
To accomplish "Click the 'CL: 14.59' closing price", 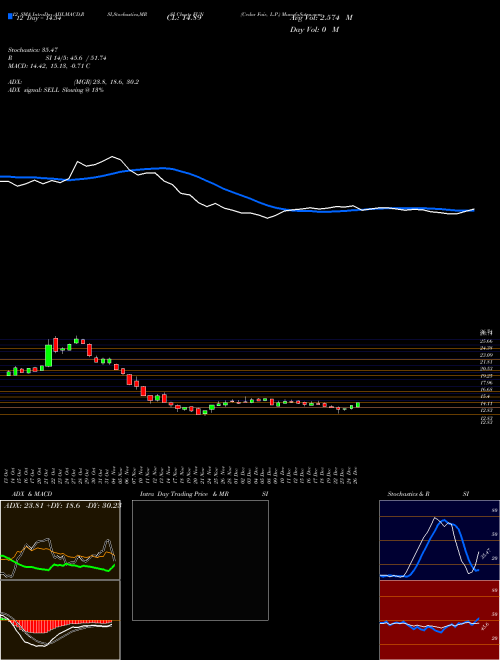I will click(184, 18).
